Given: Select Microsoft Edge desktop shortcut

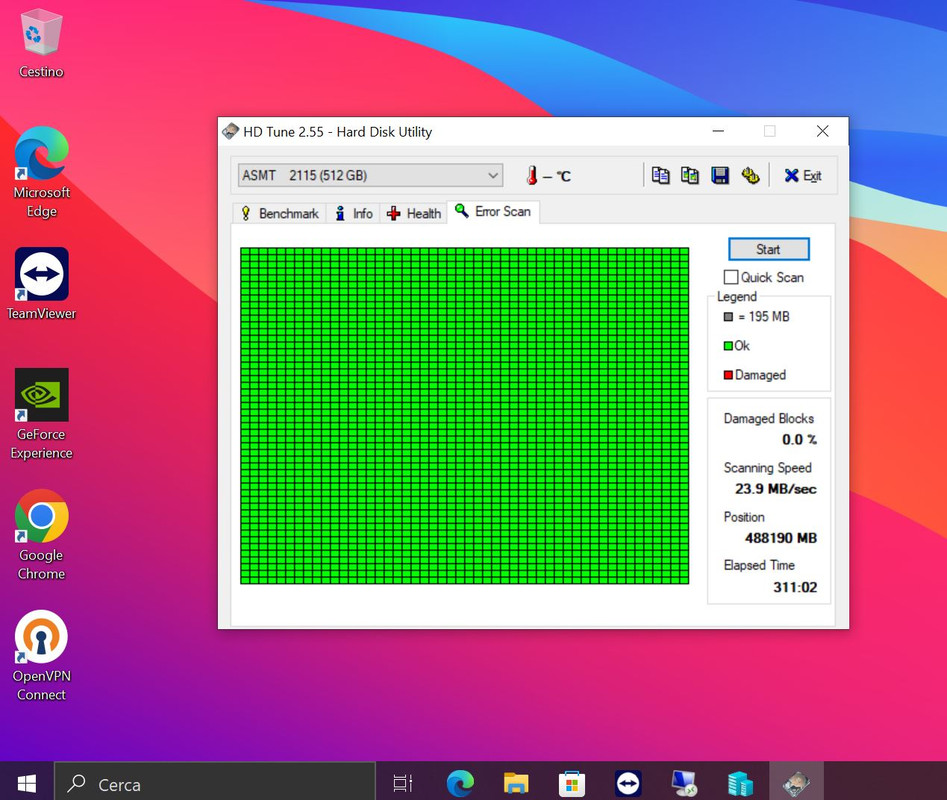Looking at the screenshot, I should pyautogui.click(x=41, y=172).
